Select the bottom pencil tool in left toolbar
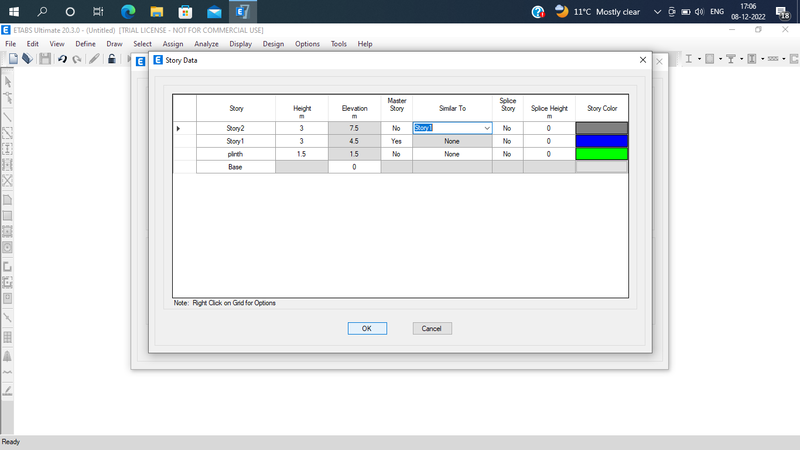Screen dimensions: 800x450 [x=7, y=390]
